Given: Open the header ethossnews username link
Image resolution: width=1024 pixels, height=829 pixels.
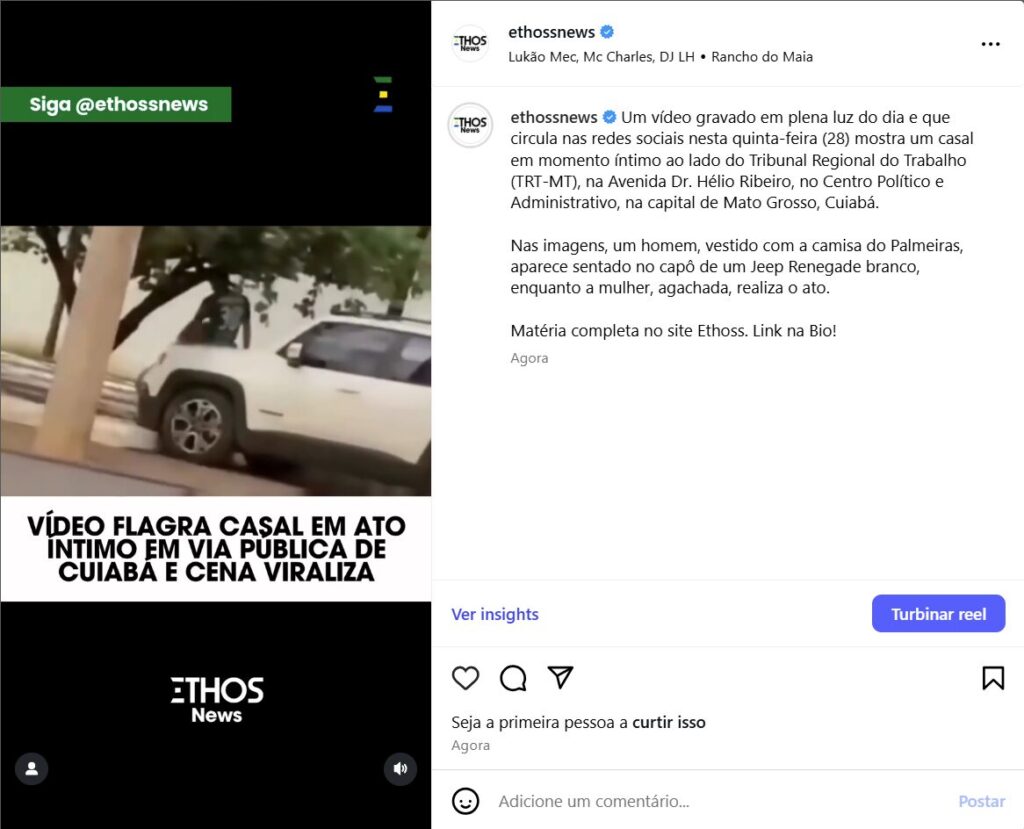Looking at the screenshot, I should point(551,32).
